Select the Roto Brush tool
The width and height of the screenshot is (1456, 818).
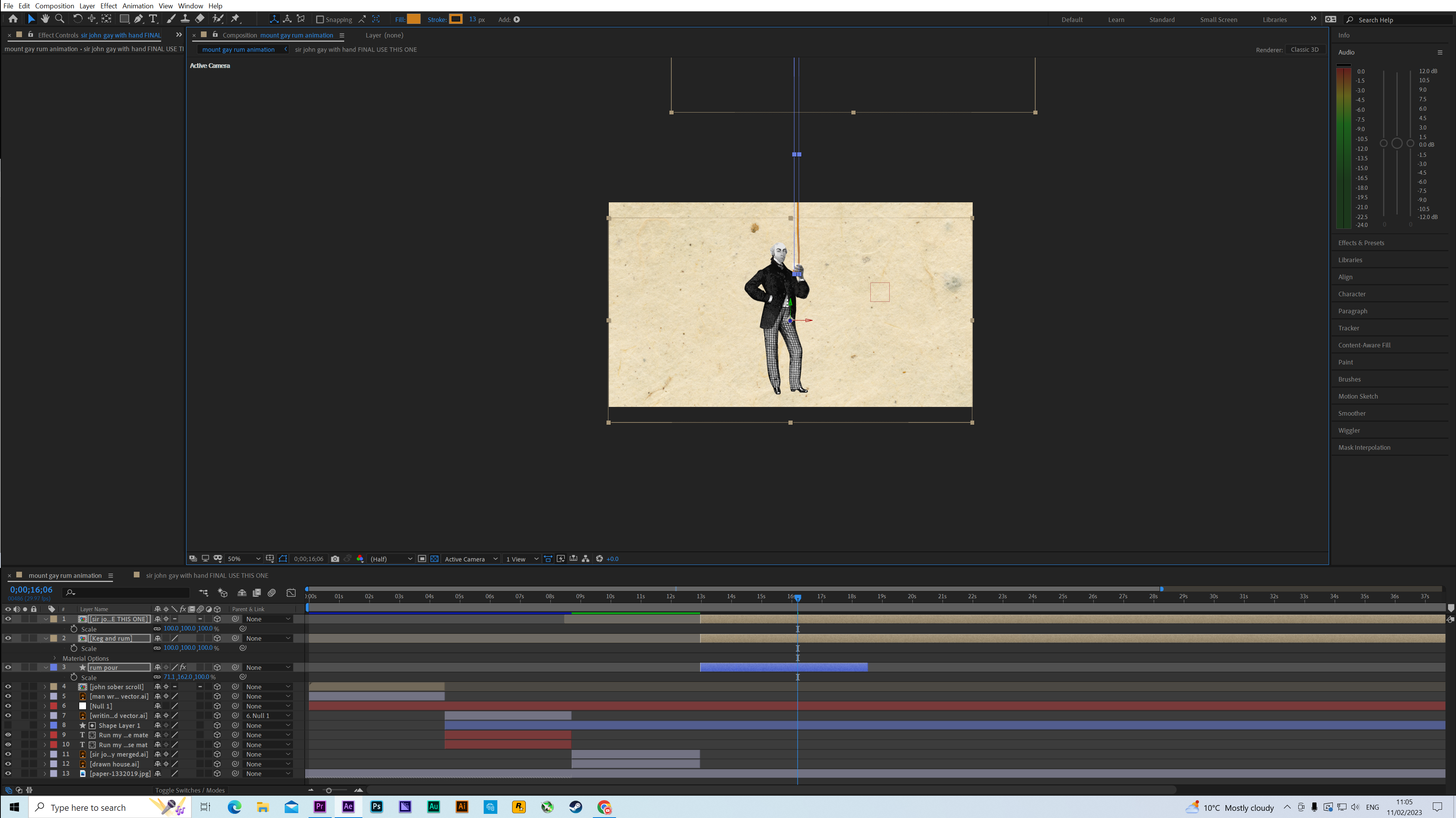(x=218, y=19)
